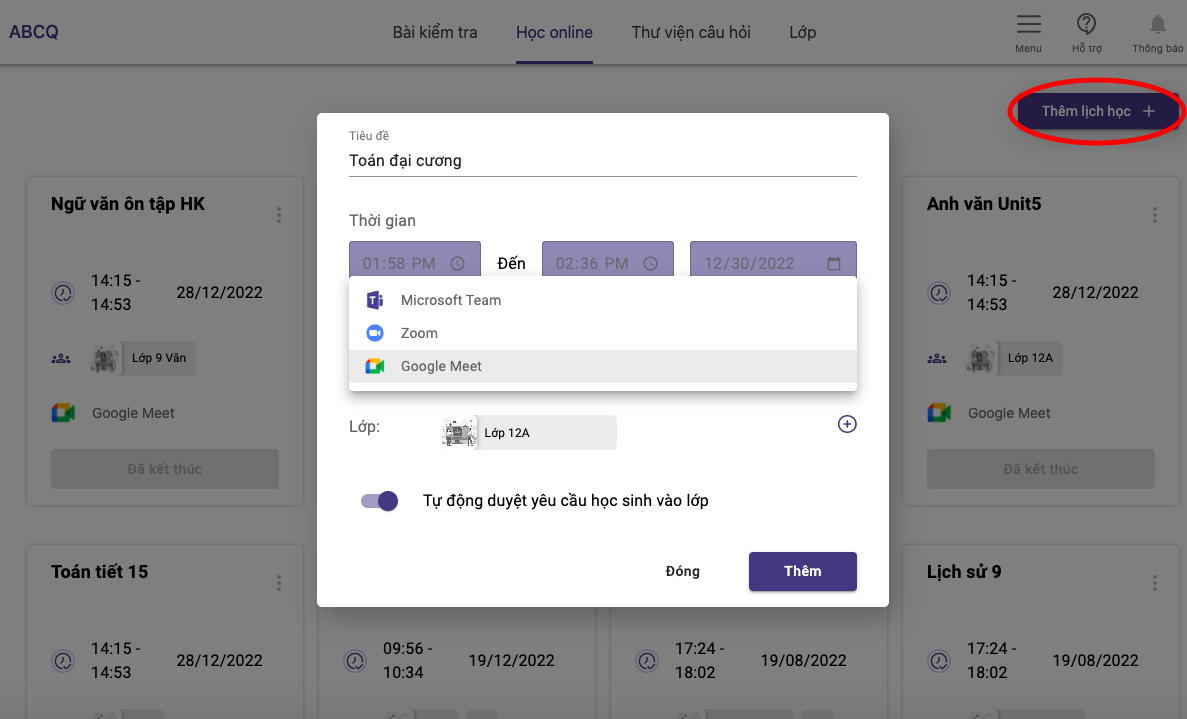The width and height of the screenshot is (1187, 719).
Task: Open the clock icon for start time
Action: pyautogui.click(x=457, y=262)
